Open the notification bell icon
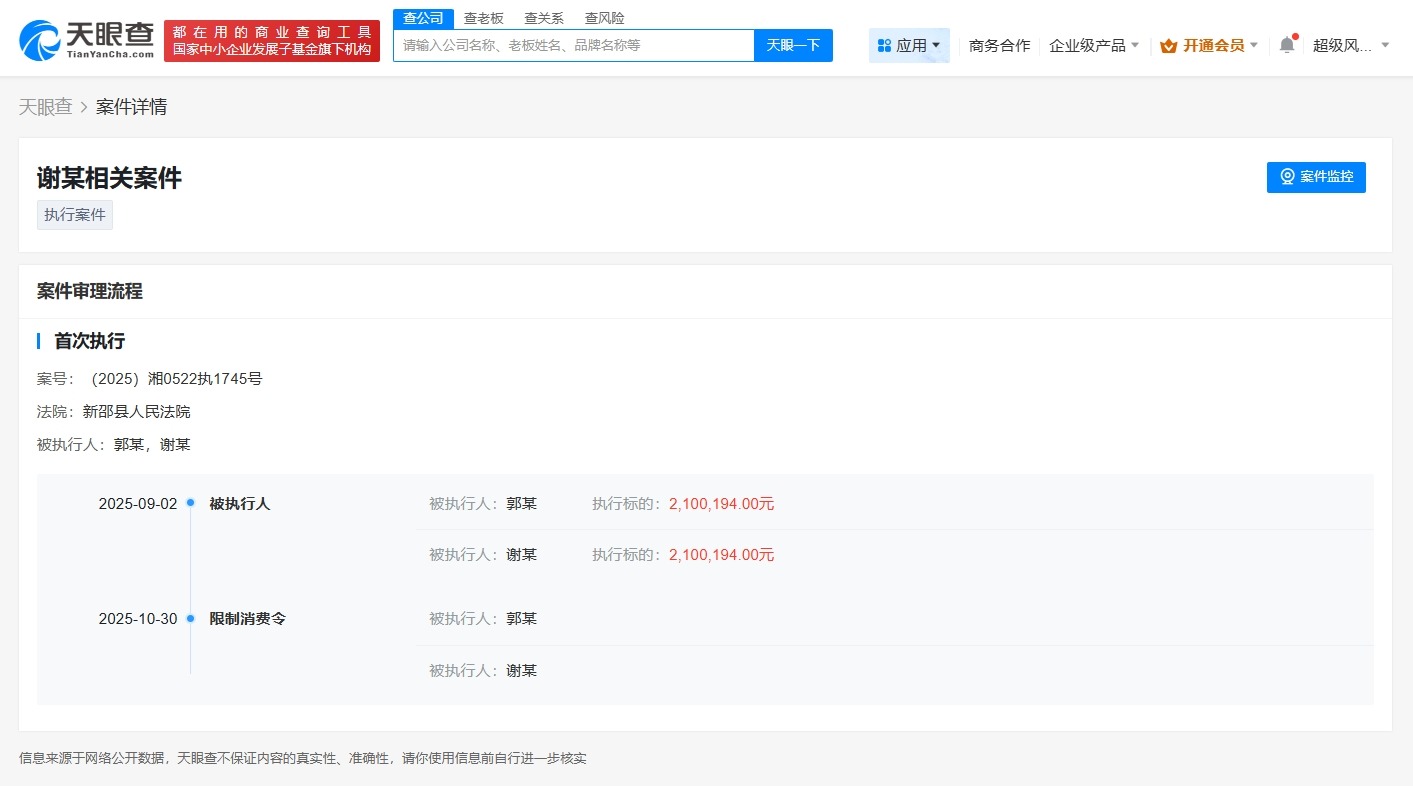This screenshot has height=786, width=1413. tap(1286, 45)
